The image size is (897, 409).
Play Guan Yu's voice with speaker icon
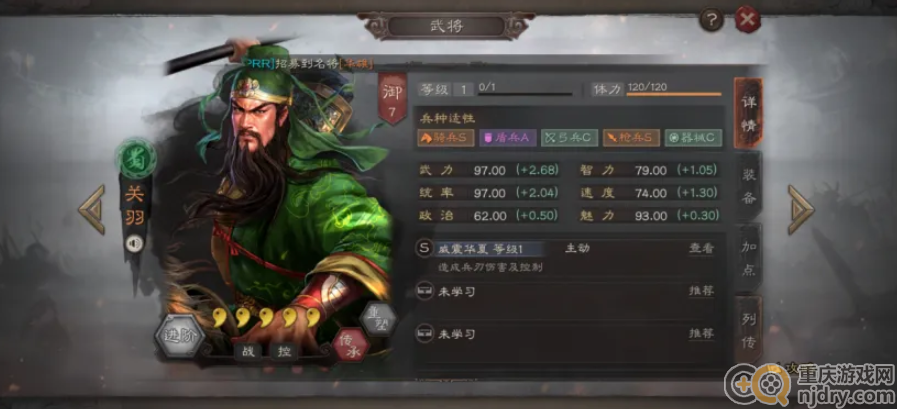(134, 244)
